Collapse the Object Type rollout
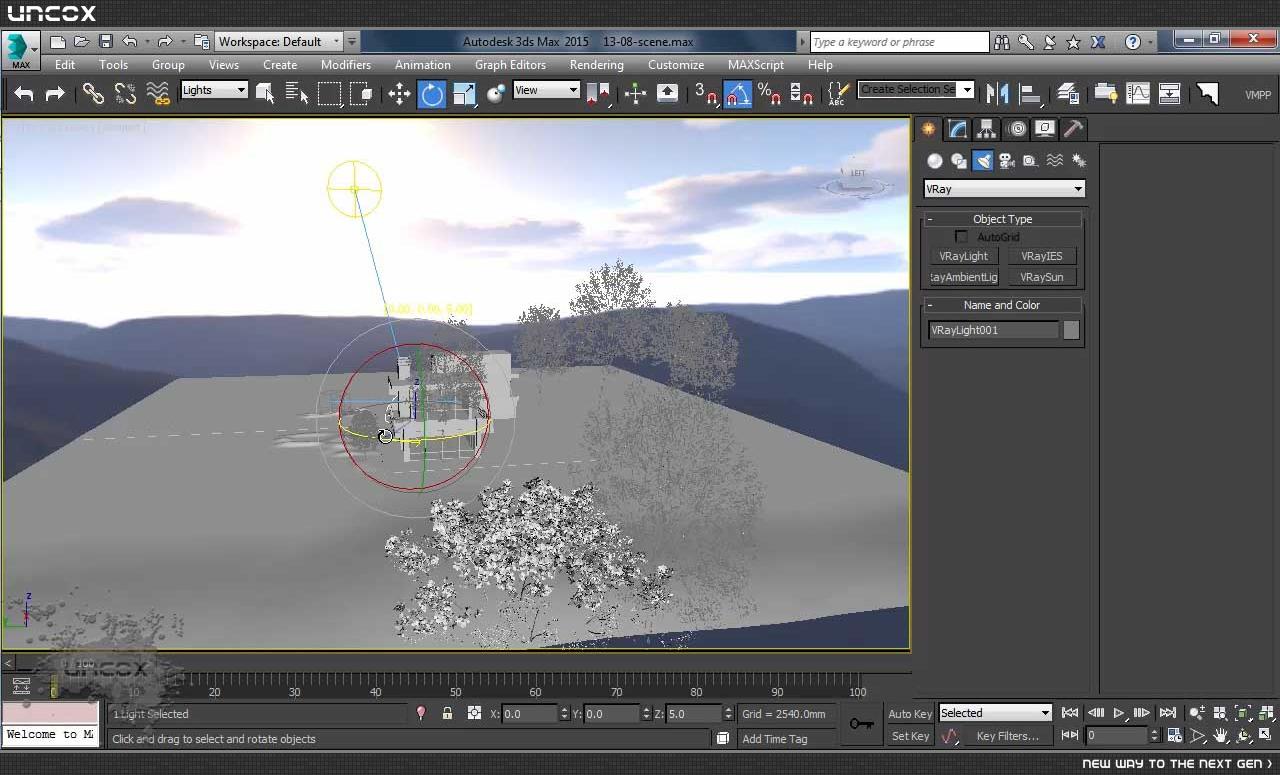This screenshot has width=1280, height=775. 1002,219
